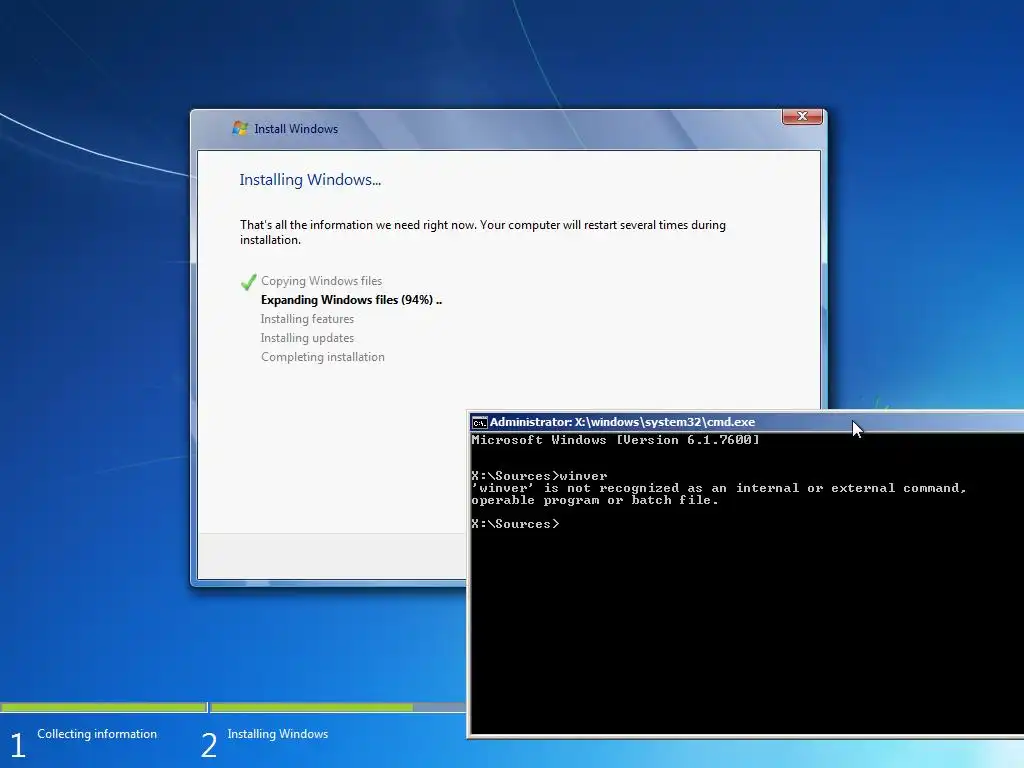Click the 'operable program or batch file.' line
The height and width of the screenshot is (768, 1024).
coord(594,500)
